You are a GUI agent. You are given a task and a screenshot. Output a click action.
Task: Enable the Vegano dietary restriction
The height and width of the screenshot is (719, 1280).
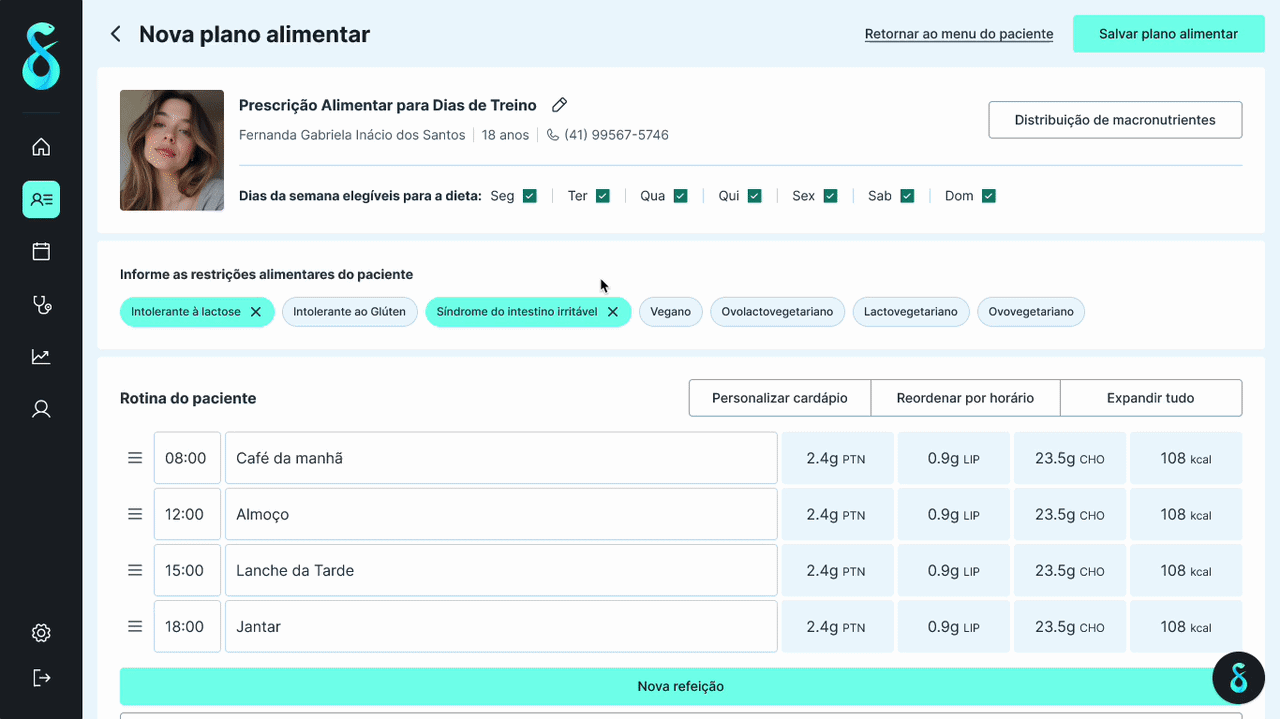670,311
